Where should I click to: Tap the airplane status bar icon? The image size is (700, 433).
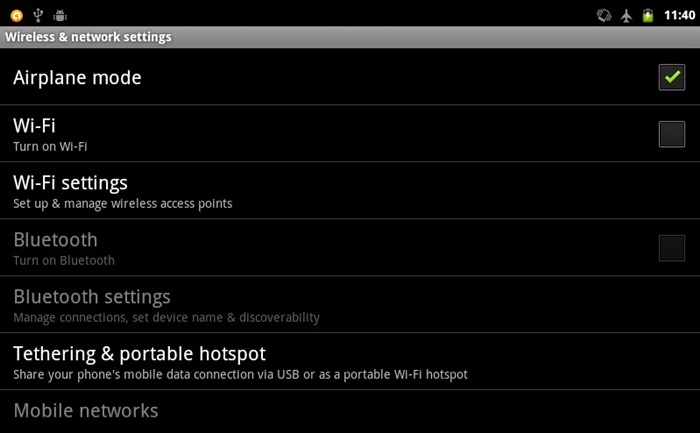626,16
